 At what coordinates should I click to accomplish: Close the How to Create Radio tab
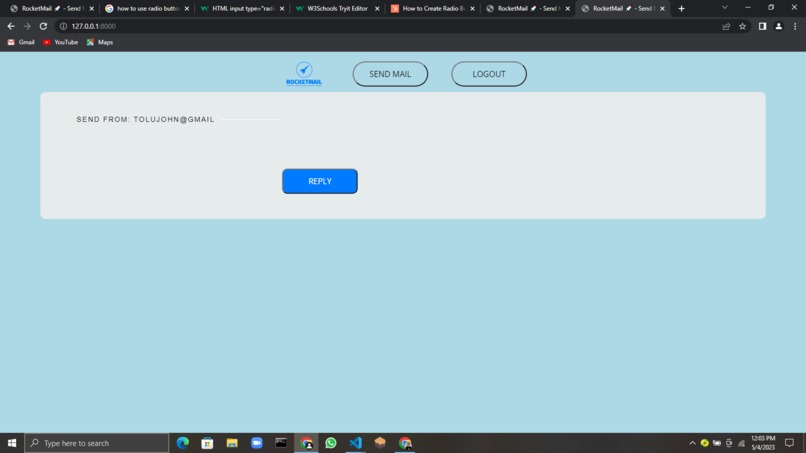pyautogui.click(x=472, y=9)
